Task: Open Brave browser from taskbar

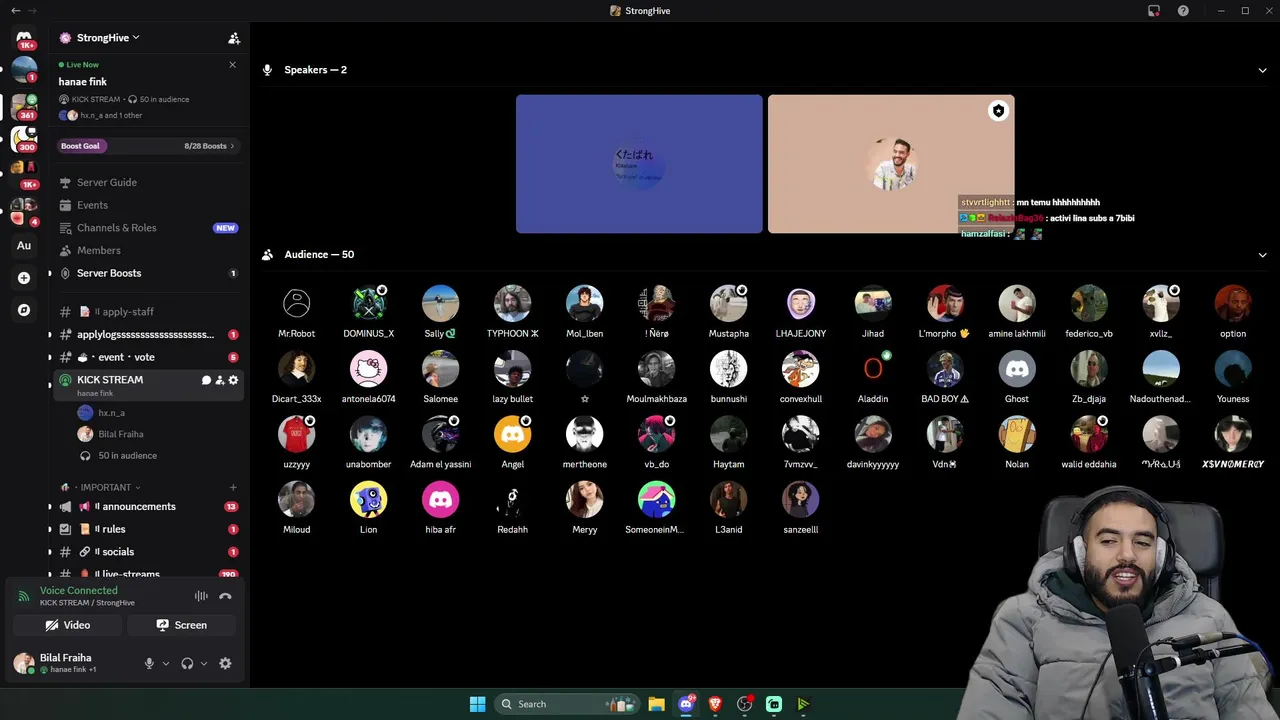Action: pyautogui.click(x=715, y=704)
